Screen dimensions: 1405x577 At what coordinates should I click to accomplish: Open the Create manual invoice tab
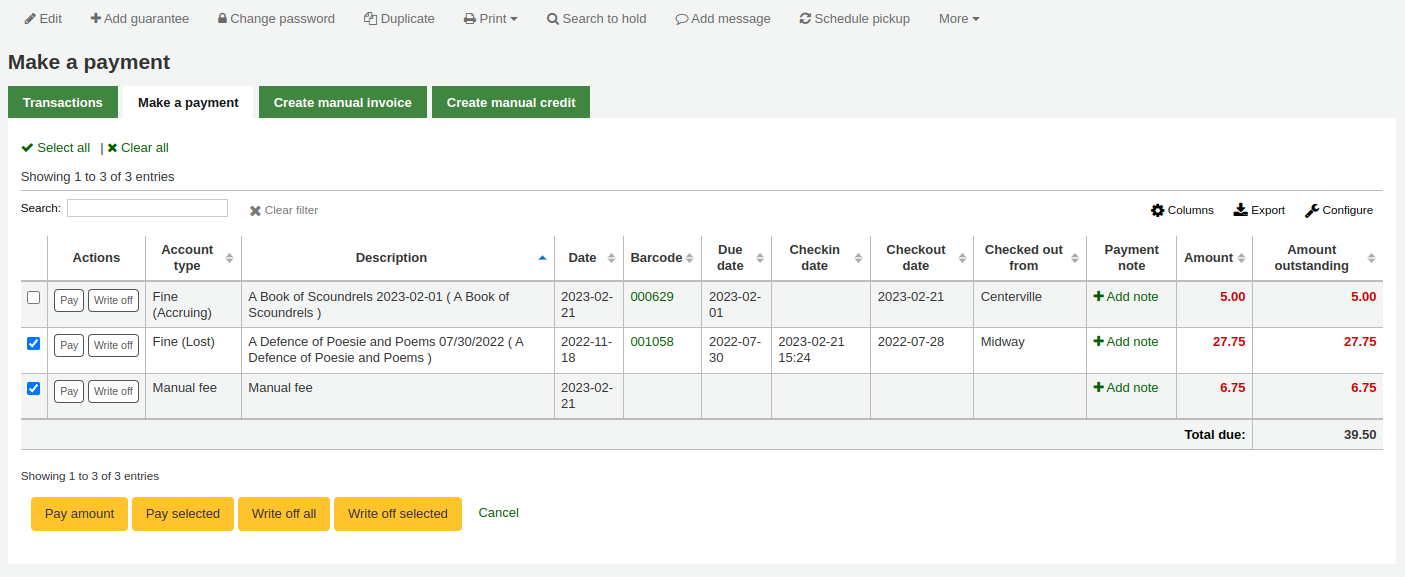(x=342, y=101)
